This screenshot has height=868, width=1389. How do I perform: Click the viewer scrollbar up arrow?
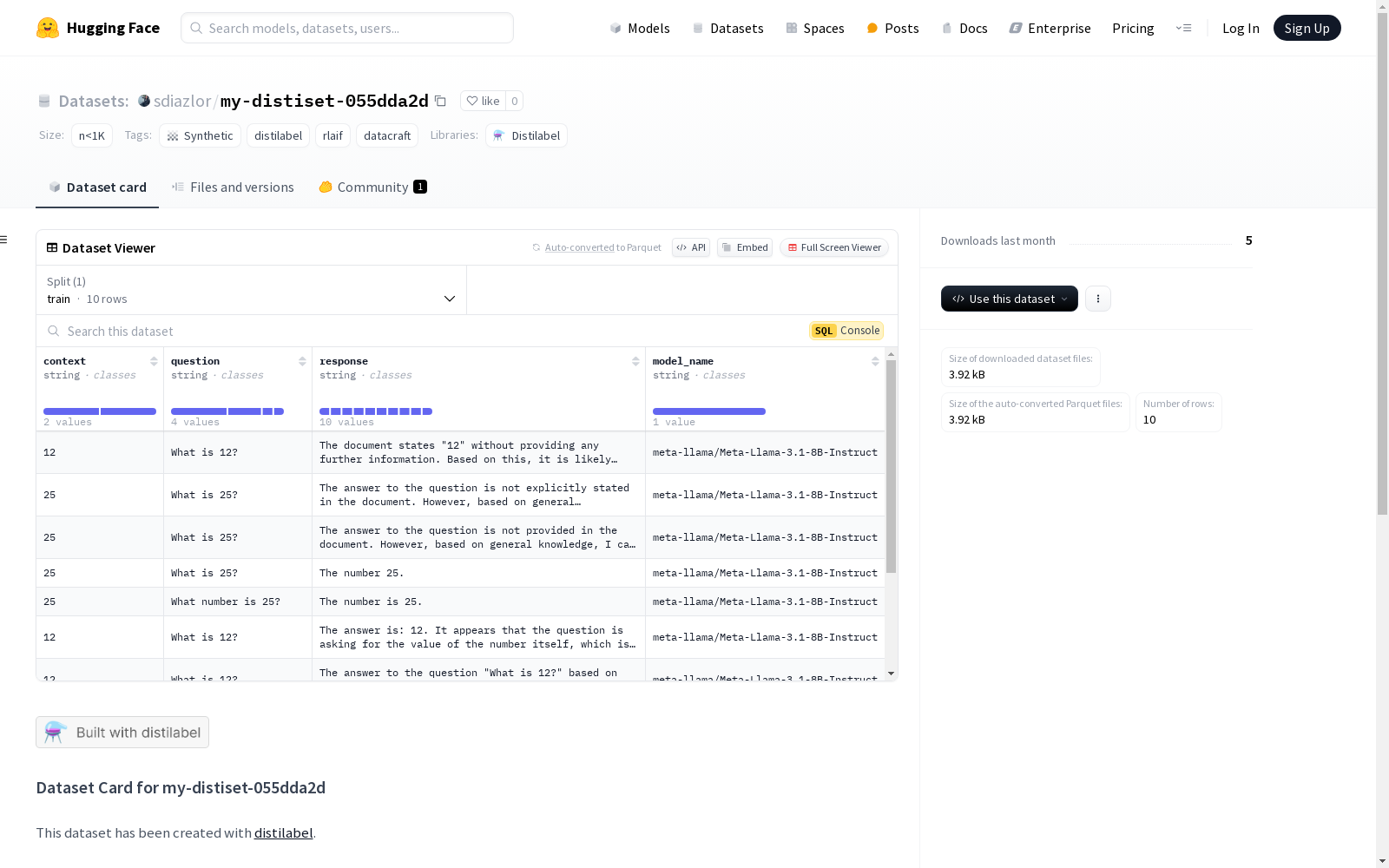pos(891,354)
